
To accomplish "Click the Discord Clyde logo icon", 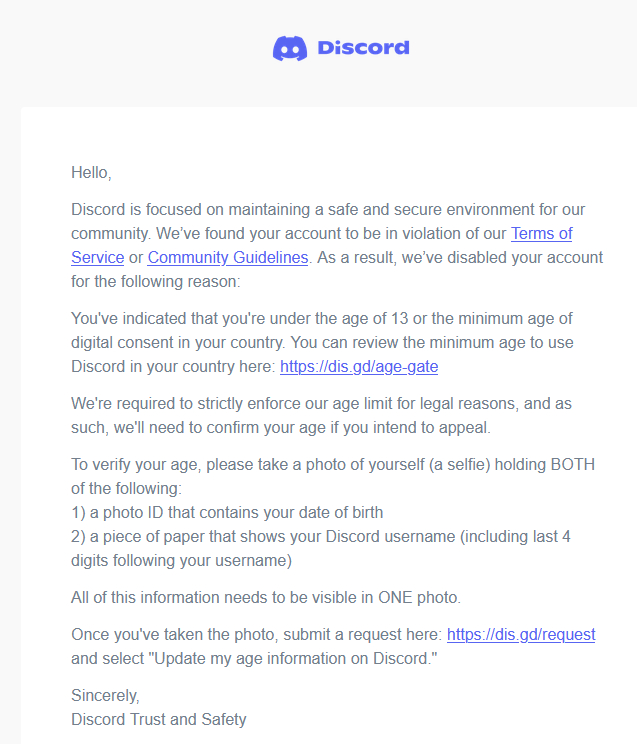I will point(290,48).
